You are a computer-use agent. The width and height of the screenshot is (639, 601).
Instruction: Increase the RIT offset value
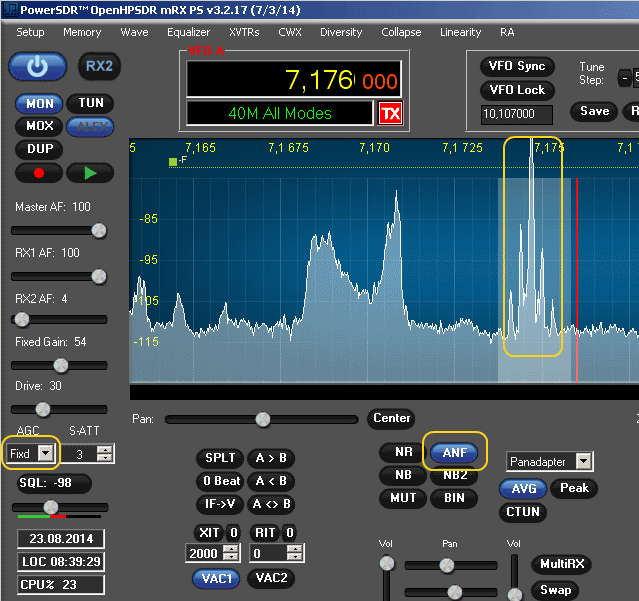294,549
